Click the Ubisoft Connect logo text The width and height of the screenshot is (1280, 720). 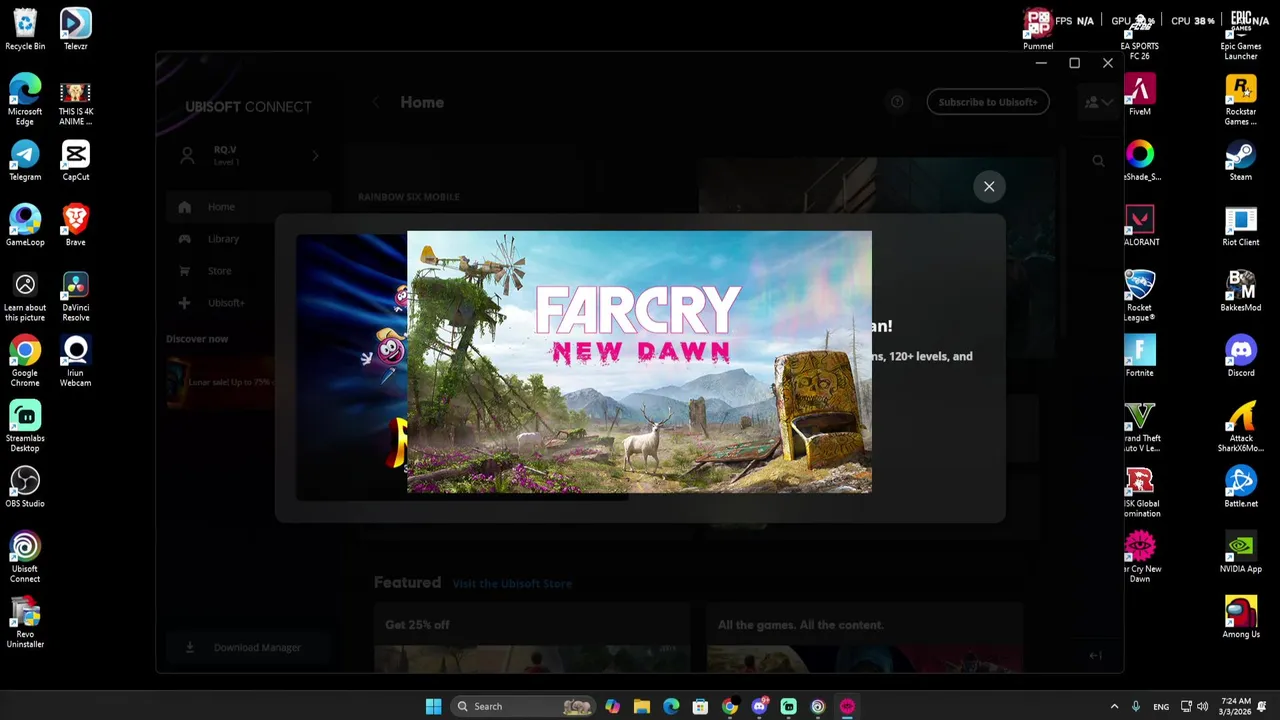coord(248,106)
